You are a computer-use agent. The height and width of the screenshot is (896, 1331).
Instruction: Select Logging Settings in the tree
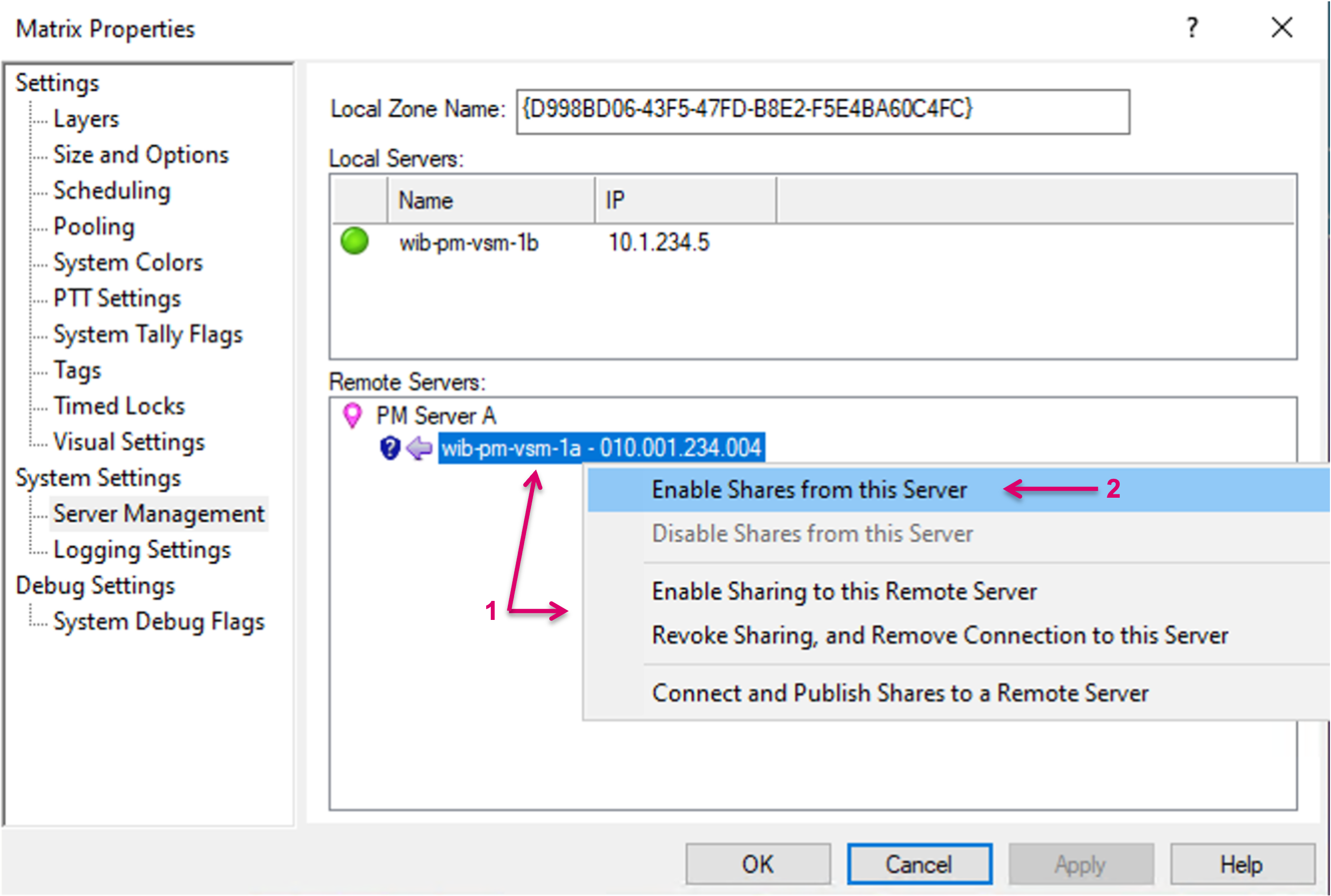[x=142, y=550]
